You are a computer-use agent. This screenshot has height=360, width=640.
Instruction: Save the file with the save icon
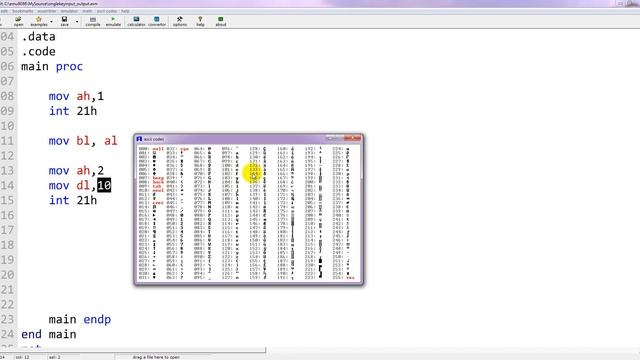(x=64, y=21)
